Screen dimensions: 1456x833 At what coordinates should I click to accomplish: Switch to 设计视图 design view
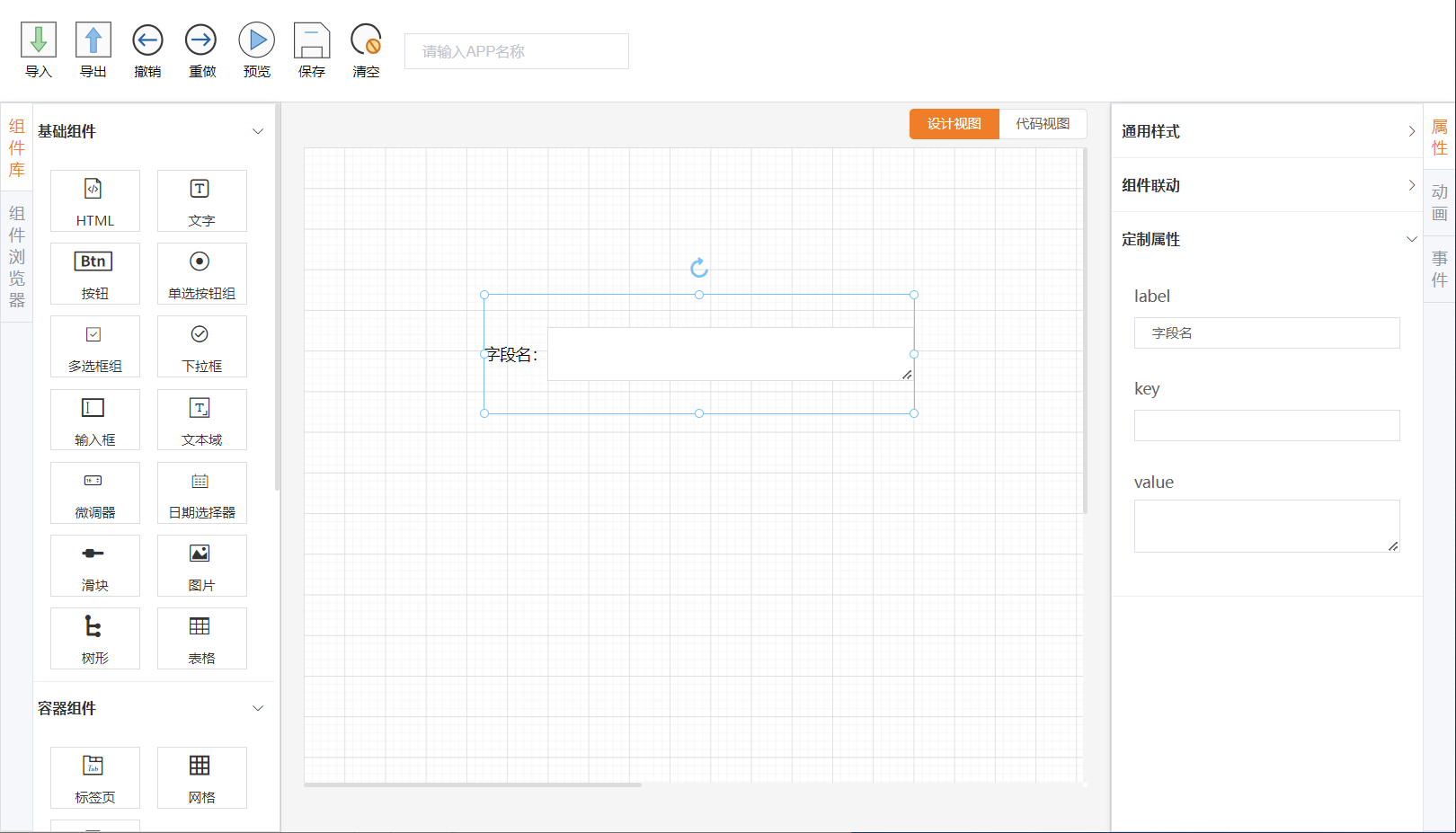pos(954,124)
